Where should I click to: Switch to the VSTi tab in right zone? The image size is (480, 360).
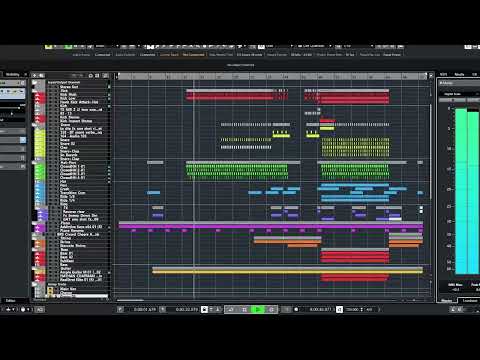point(444,74)
